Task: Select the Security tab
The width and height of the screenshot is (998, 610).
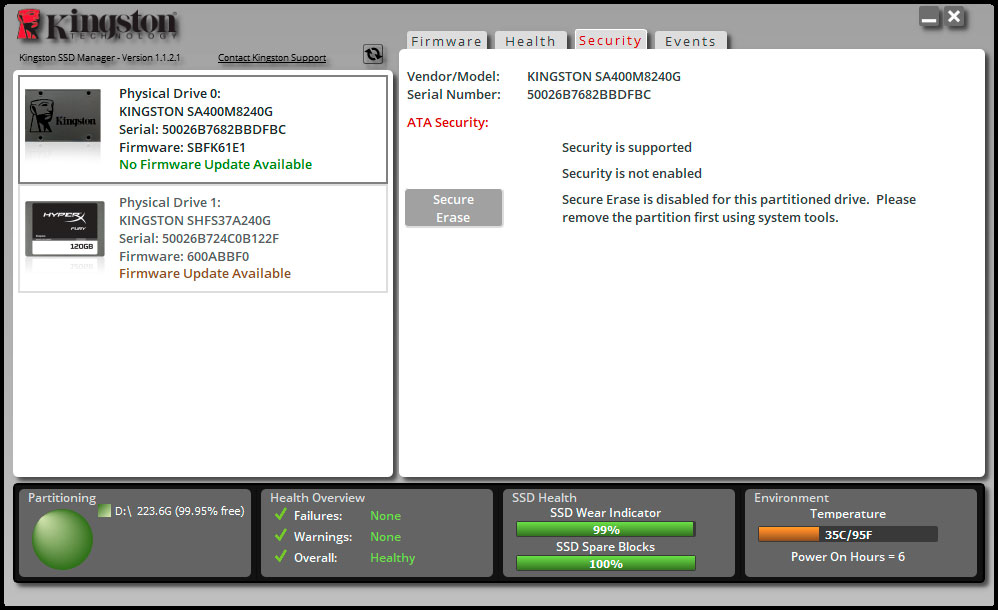Action: [610, 39]
